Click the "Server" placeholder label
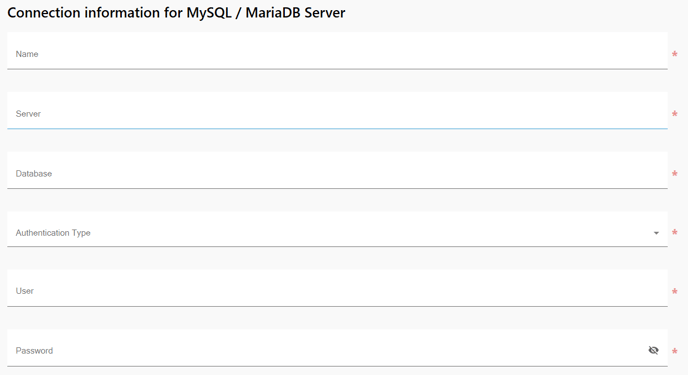This screenshot has height=375, width=688. (28, 114)
